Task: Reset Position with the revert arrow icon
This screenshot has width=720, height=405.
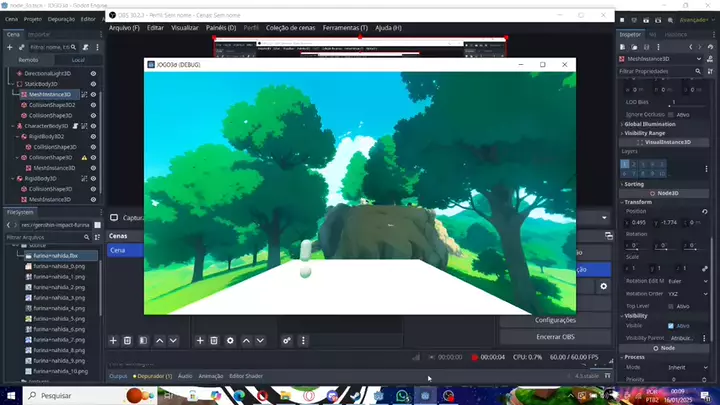Action: (x=705, y=211)
